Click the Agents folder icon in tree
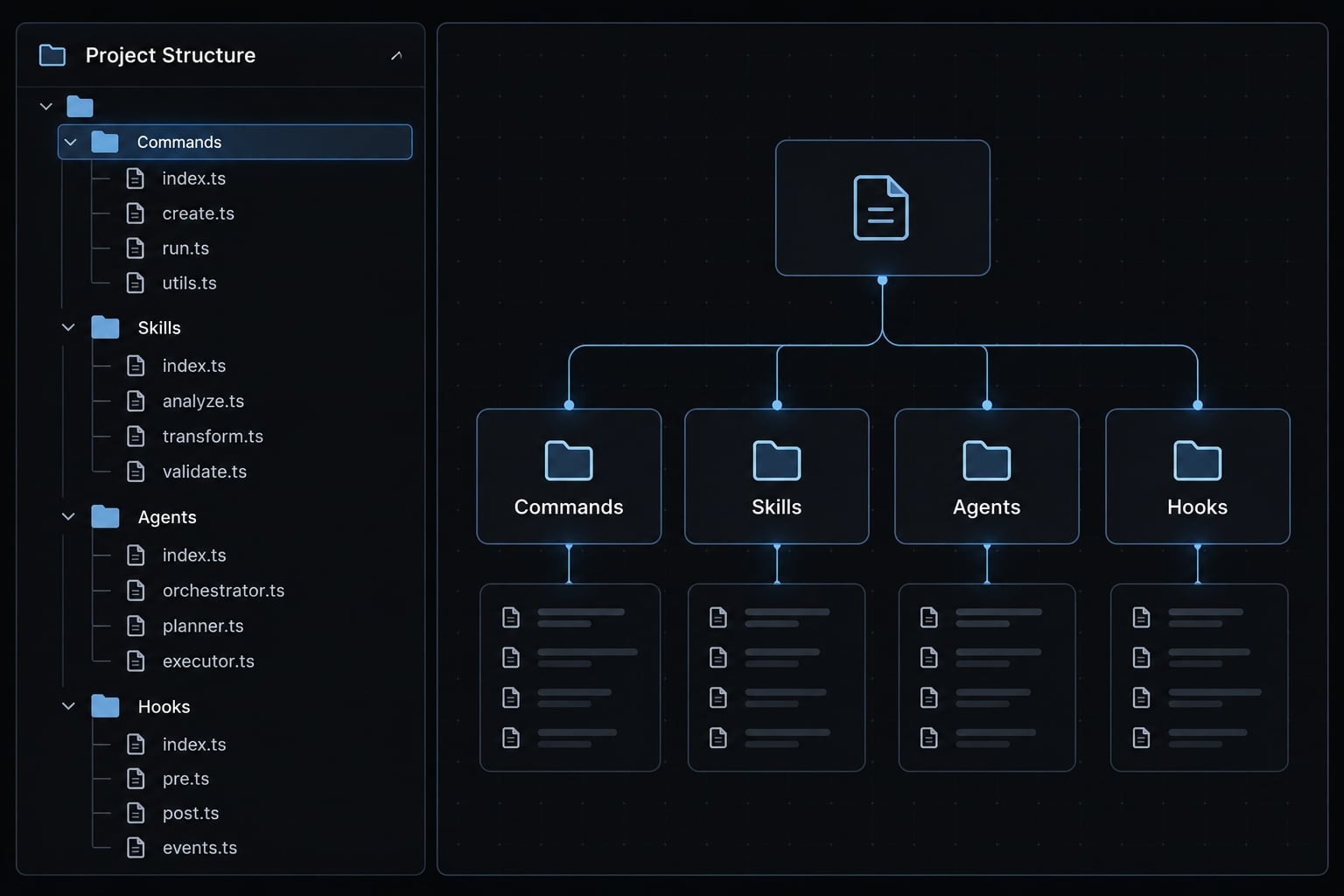 (x=105, y=517)
